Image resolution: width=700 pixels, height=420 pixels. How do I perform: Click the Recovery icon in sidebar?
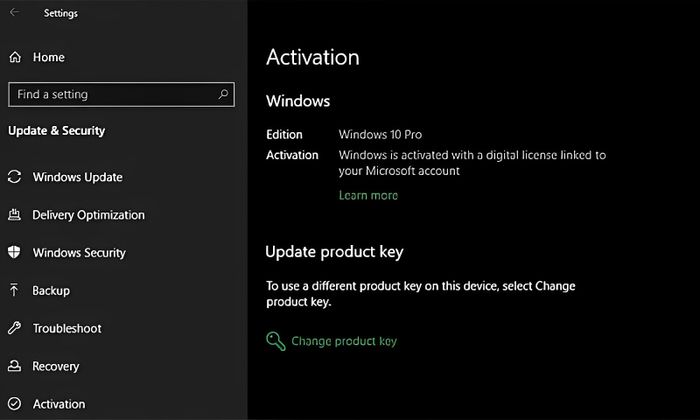click(14, 366)
